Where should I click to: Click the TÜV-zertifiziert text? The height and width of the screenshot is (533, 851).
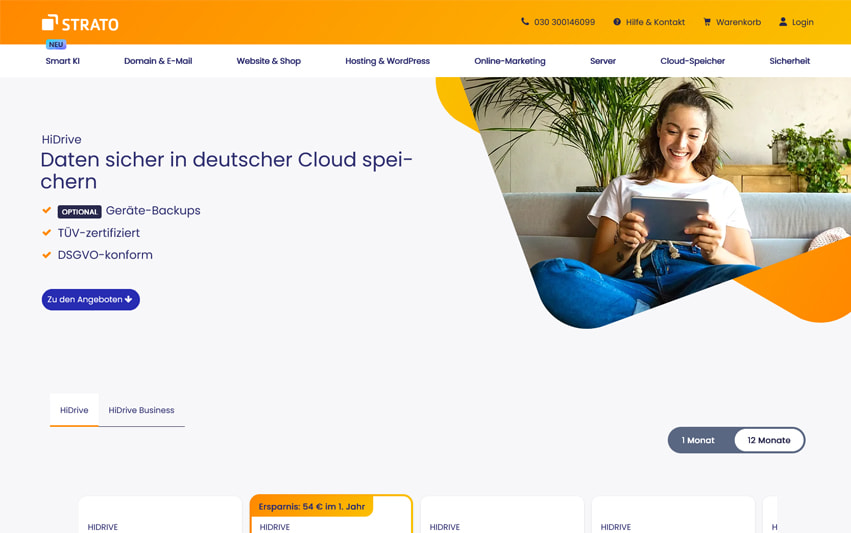(x=99, y=233)
